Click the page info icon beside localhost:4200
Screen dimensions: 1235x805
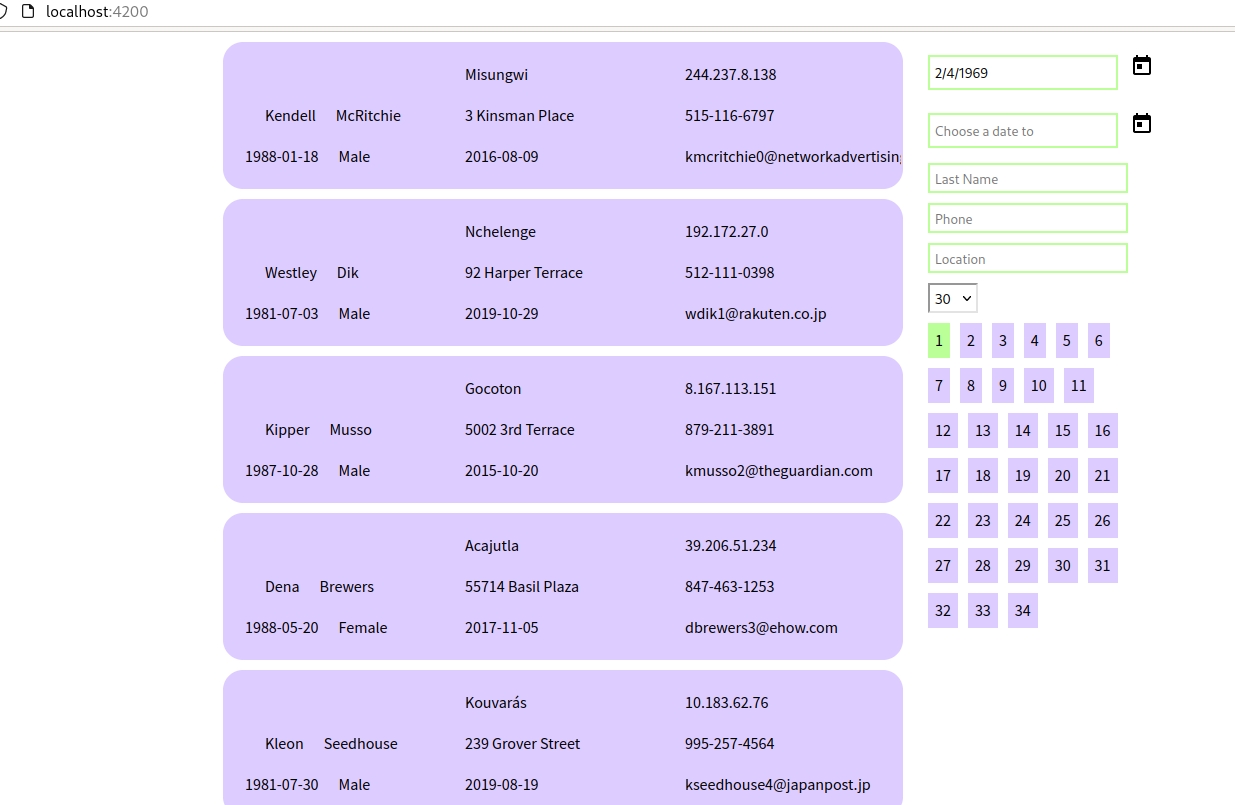pyautogui.click(x=27, y=12)
